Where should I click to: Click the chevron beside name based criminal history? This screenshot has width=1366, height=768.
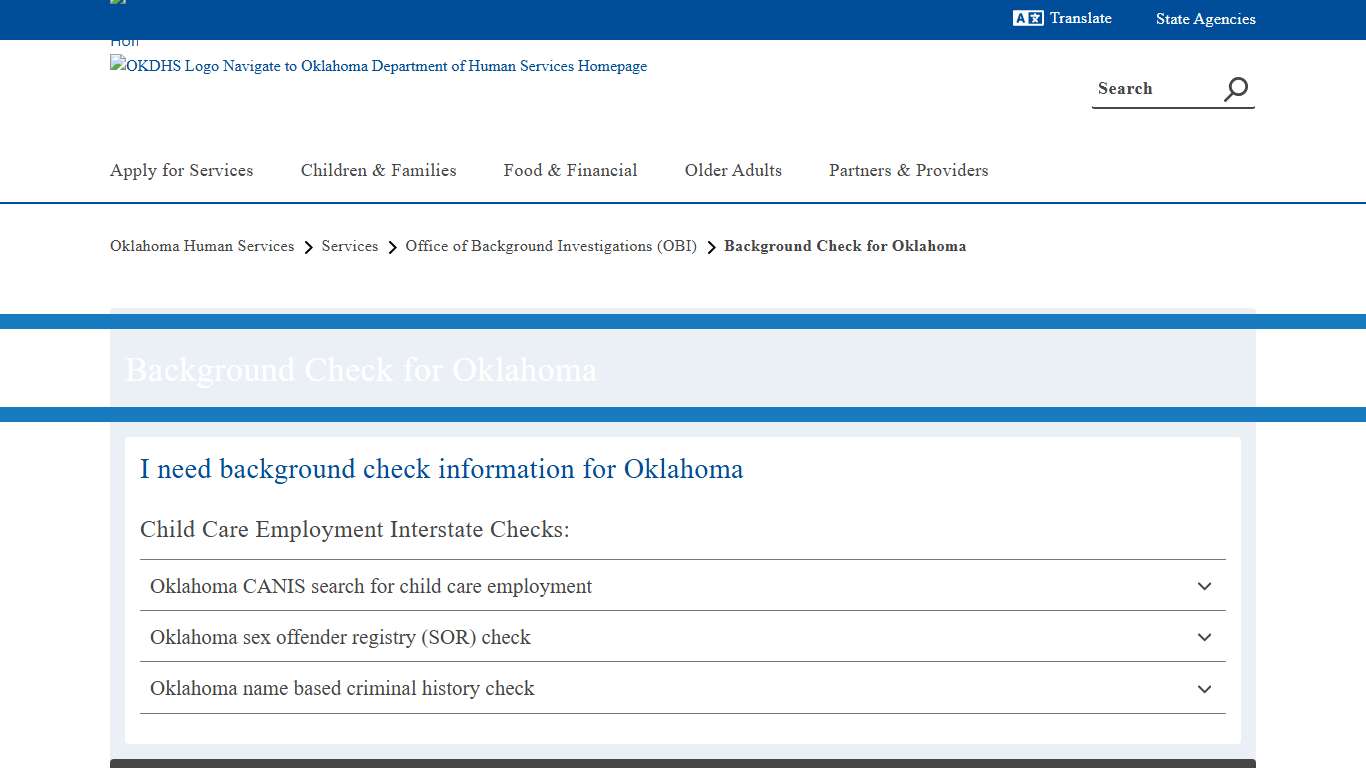point(1204,689)
